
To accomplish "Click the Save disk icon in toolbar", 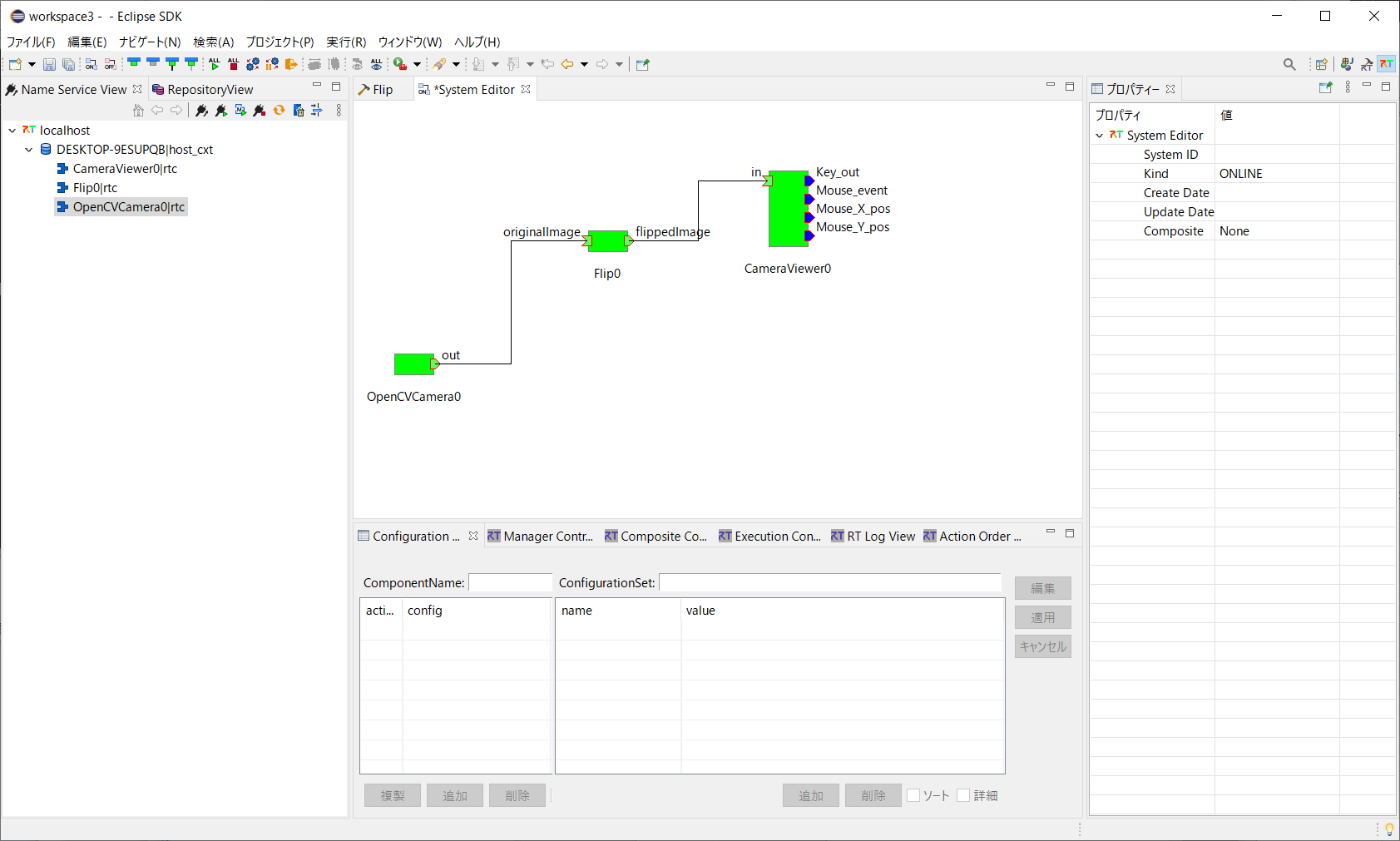I will pos(49,64).
